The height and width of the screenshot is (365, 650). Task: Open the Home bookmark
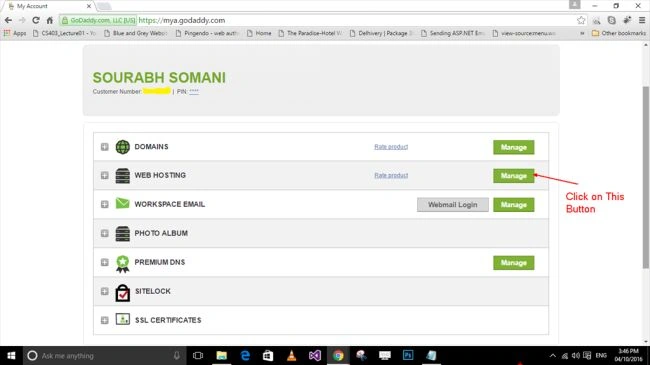tap(259, 33)
